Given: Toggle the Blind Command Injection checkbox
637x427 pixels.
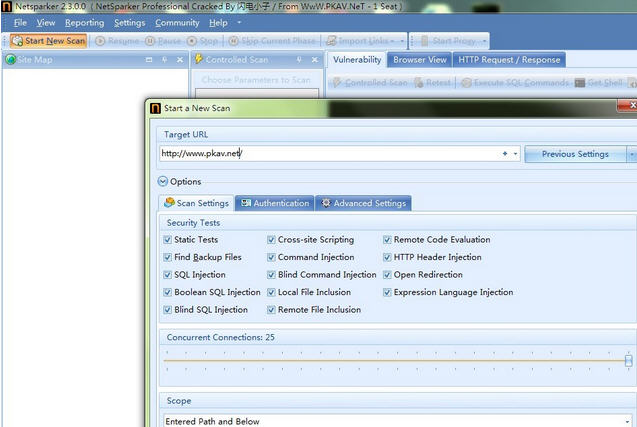Looking at the screenshot, I should pos(271,275).
